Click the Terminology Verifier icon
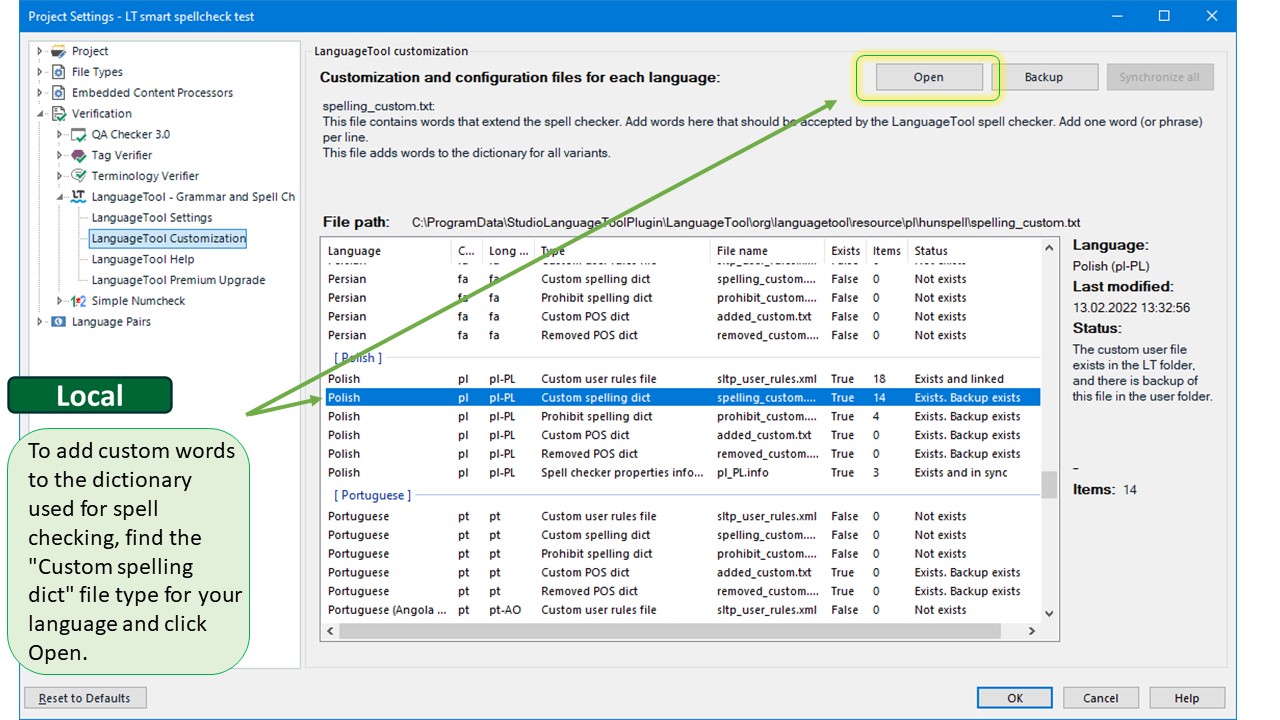The width and height of the screenshot is (1280, 720). 79,176
